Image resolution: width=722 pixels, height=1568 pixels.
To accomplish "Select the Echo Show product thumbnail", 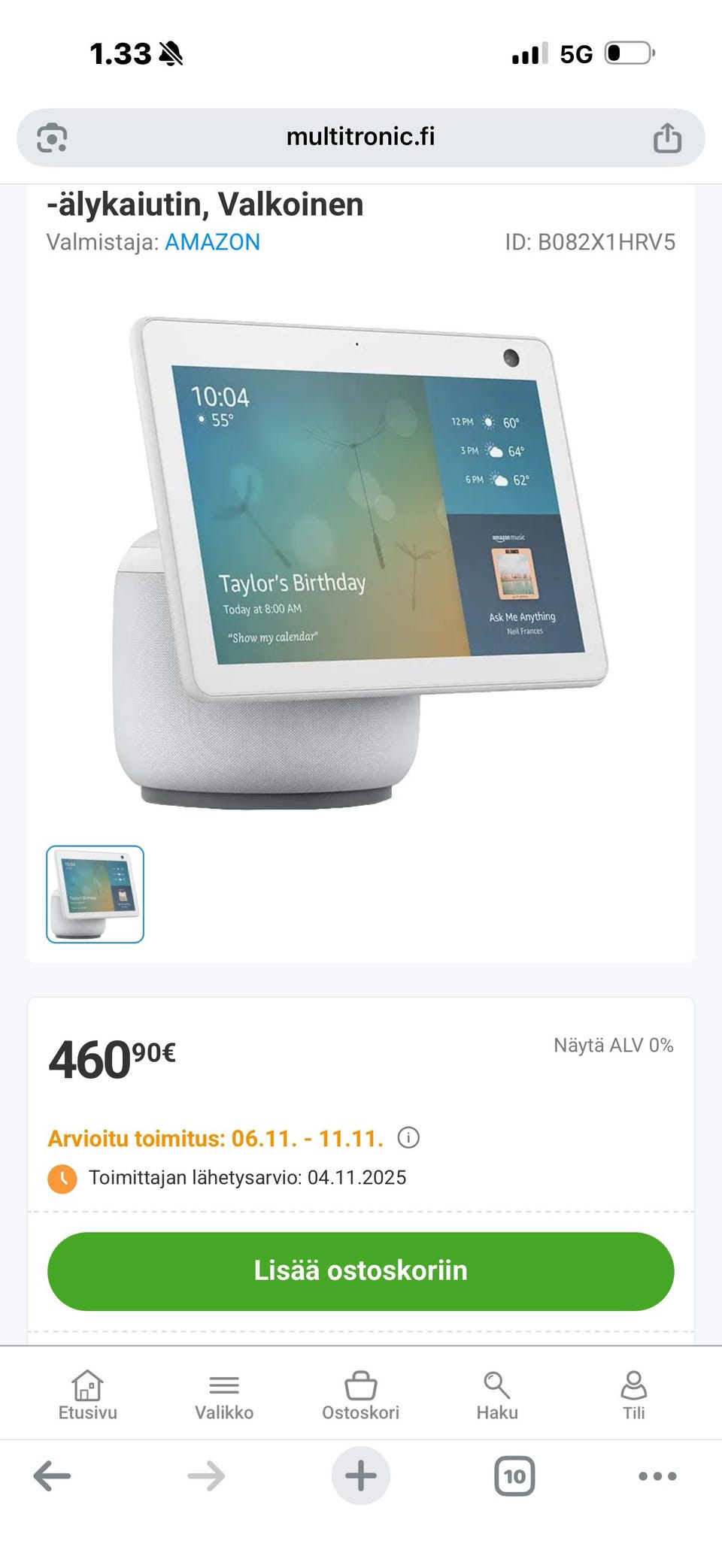I will [x=95, y=894].
